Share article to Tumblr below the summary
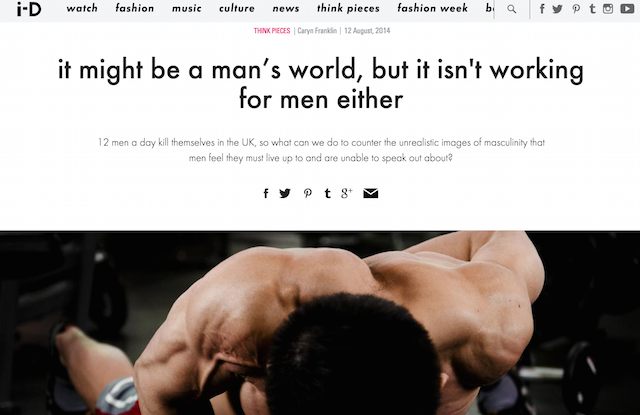Screen dimensions: 640x415 (x=327, y=193)
